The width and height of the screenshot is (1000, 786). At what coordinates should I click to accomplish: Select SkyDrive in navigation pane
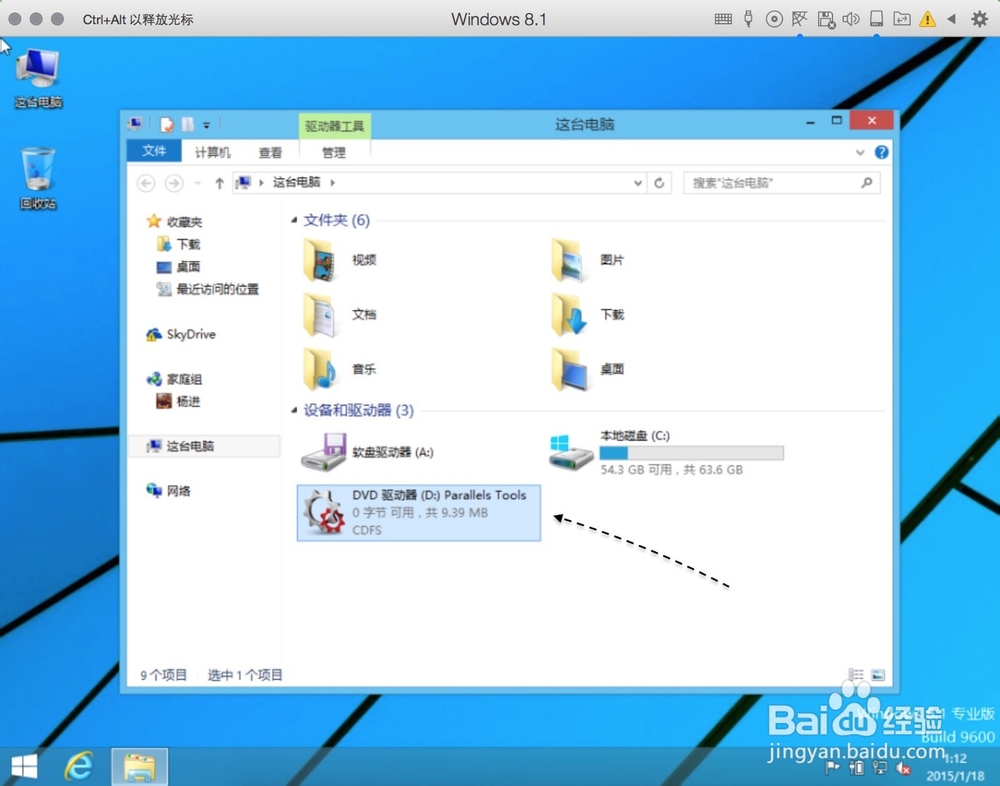tap(181, 334)
